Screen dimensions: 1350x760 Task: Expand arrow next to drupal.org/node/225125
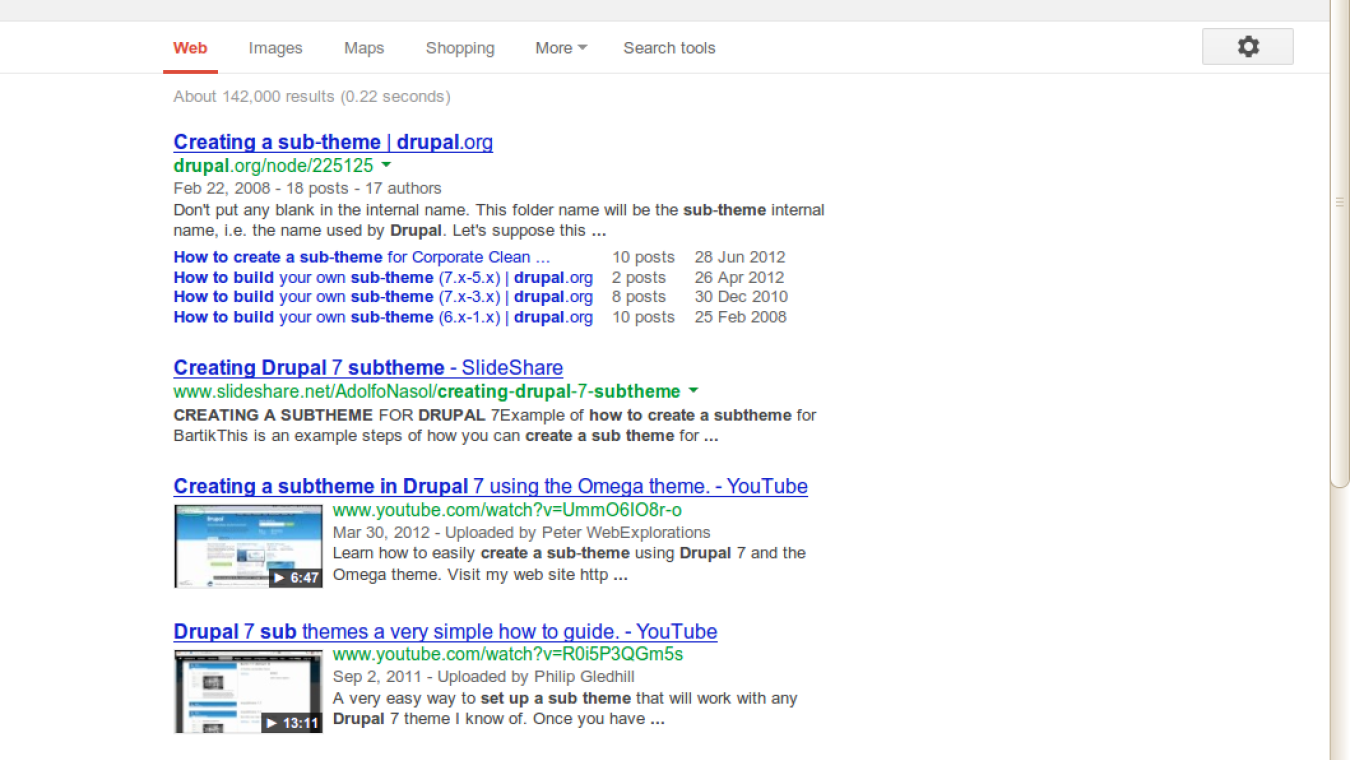[386, 165]
